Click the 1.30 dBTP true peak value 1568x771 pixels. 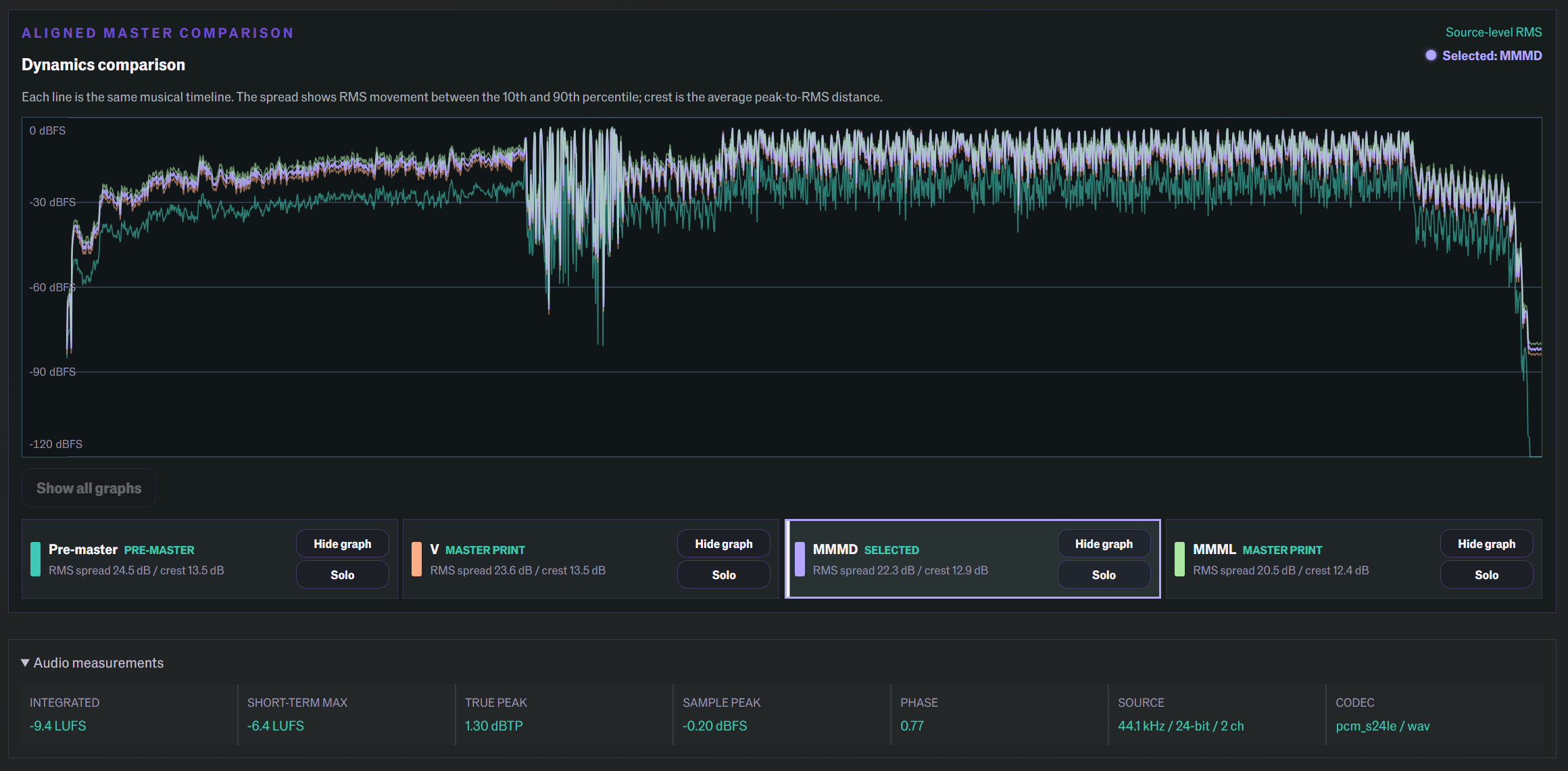coord(494,726)
